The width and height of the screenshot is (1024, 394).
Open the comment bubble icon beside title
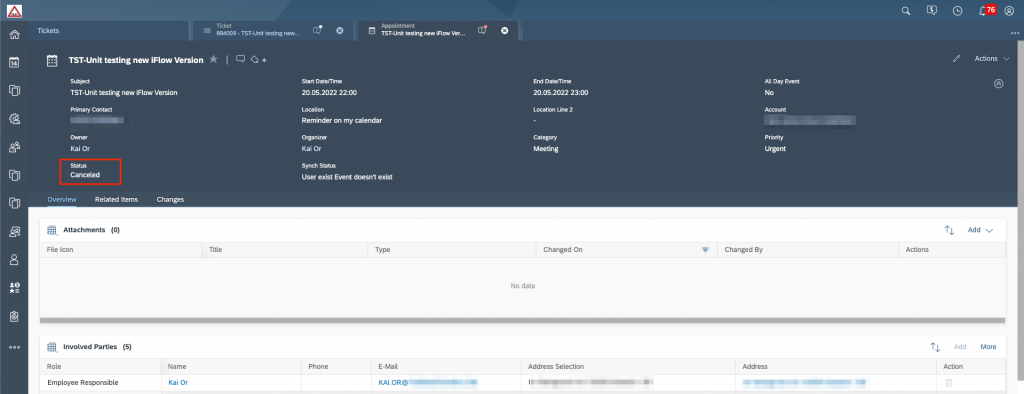[240, 59]
